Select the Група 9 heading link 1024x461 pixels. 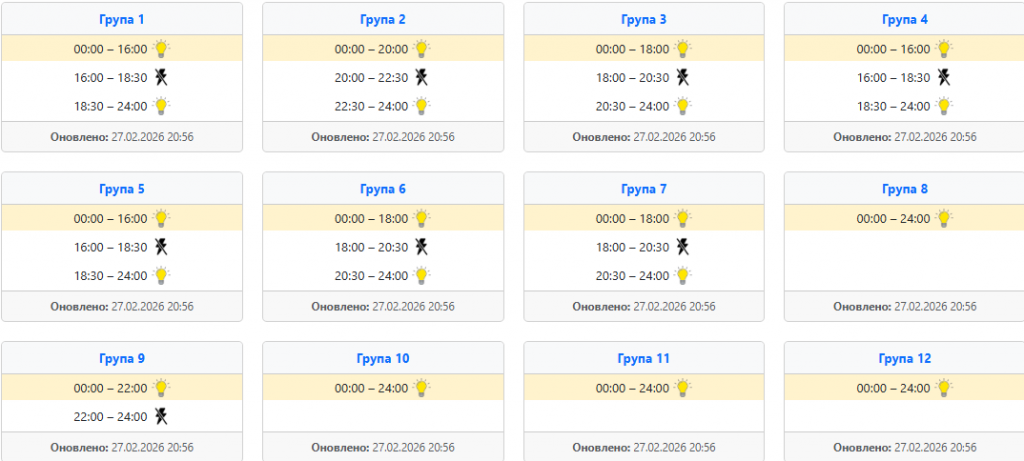122,359
